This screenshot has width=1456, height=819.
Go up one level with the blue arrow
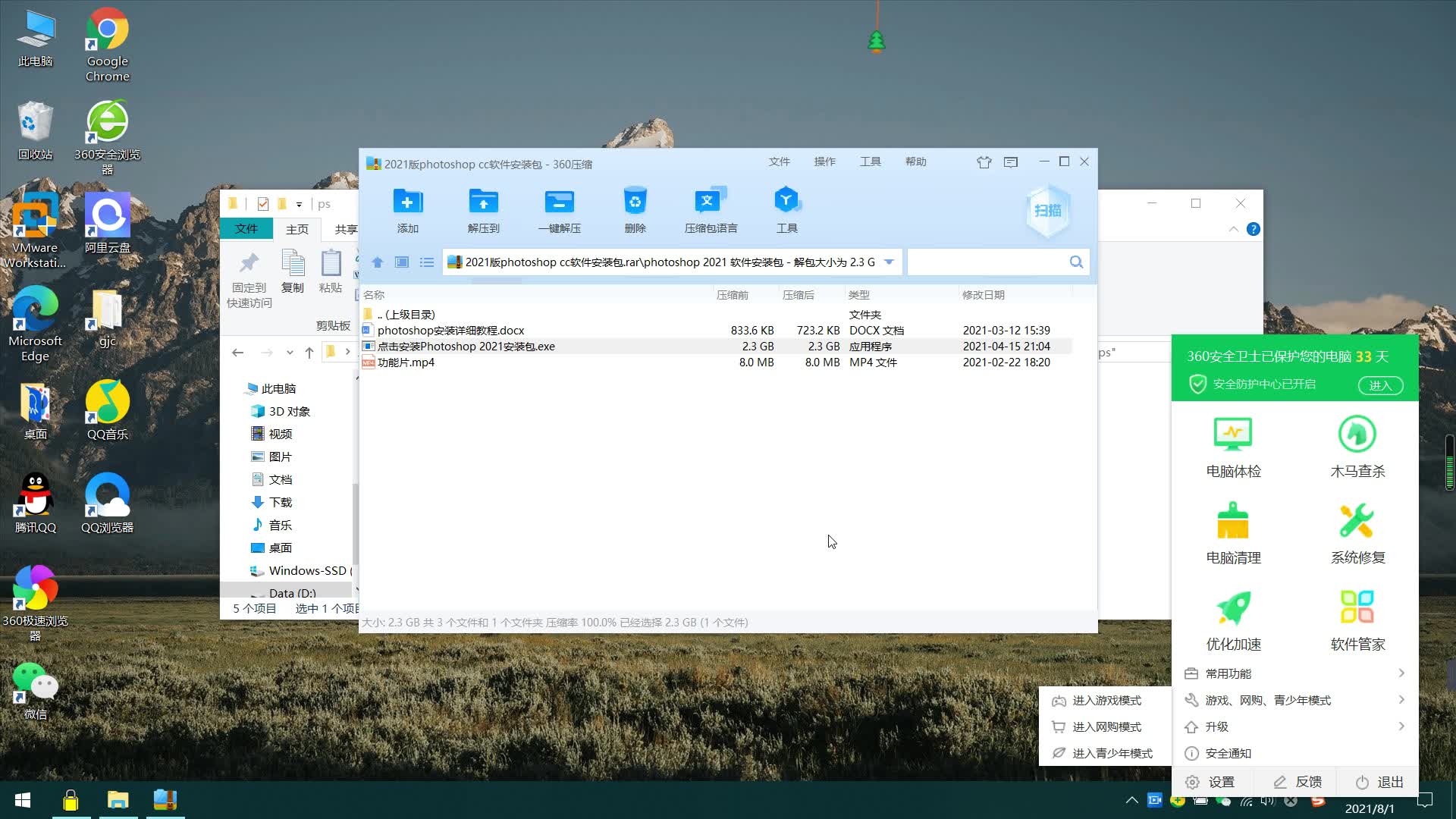point(377,262)
